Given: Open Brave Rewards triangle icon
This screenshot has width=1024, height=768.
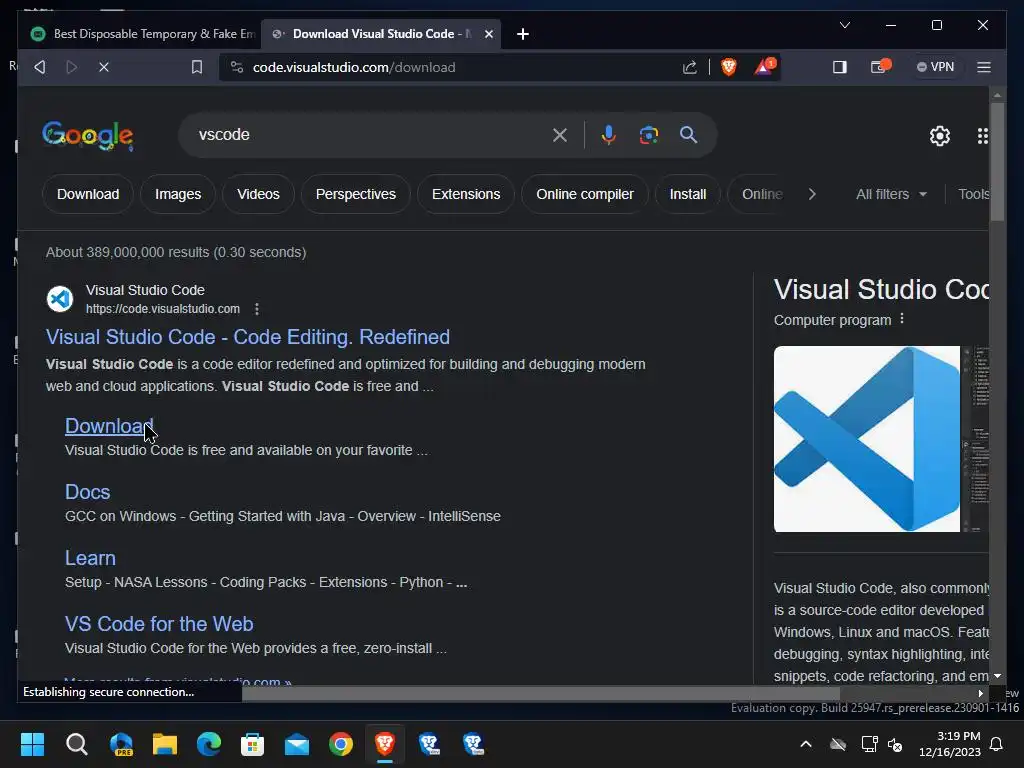Looking at the screenshot, I should 765,66.
